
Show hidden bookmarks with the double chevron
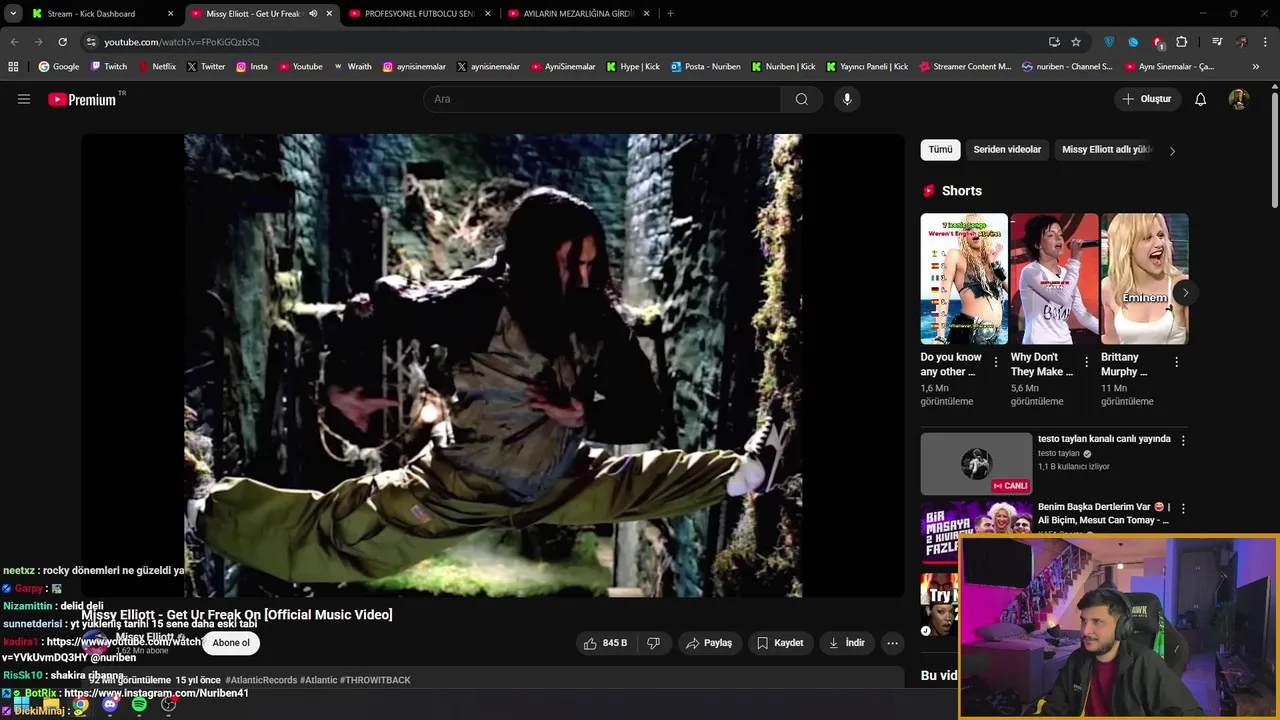[1256, 67]
